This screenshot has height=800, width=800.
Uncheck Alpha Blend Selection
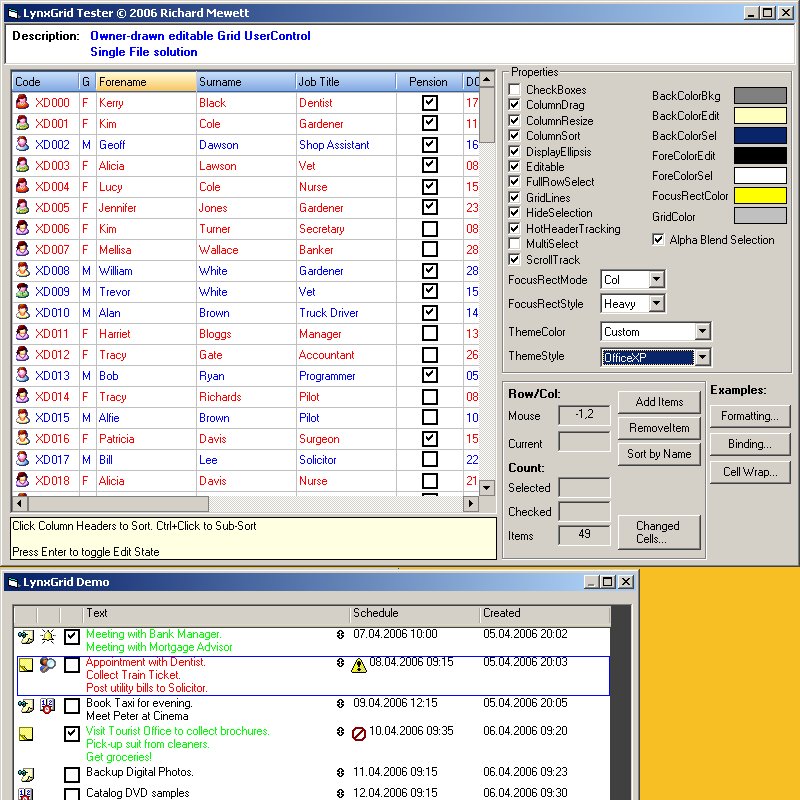point(658,240)
